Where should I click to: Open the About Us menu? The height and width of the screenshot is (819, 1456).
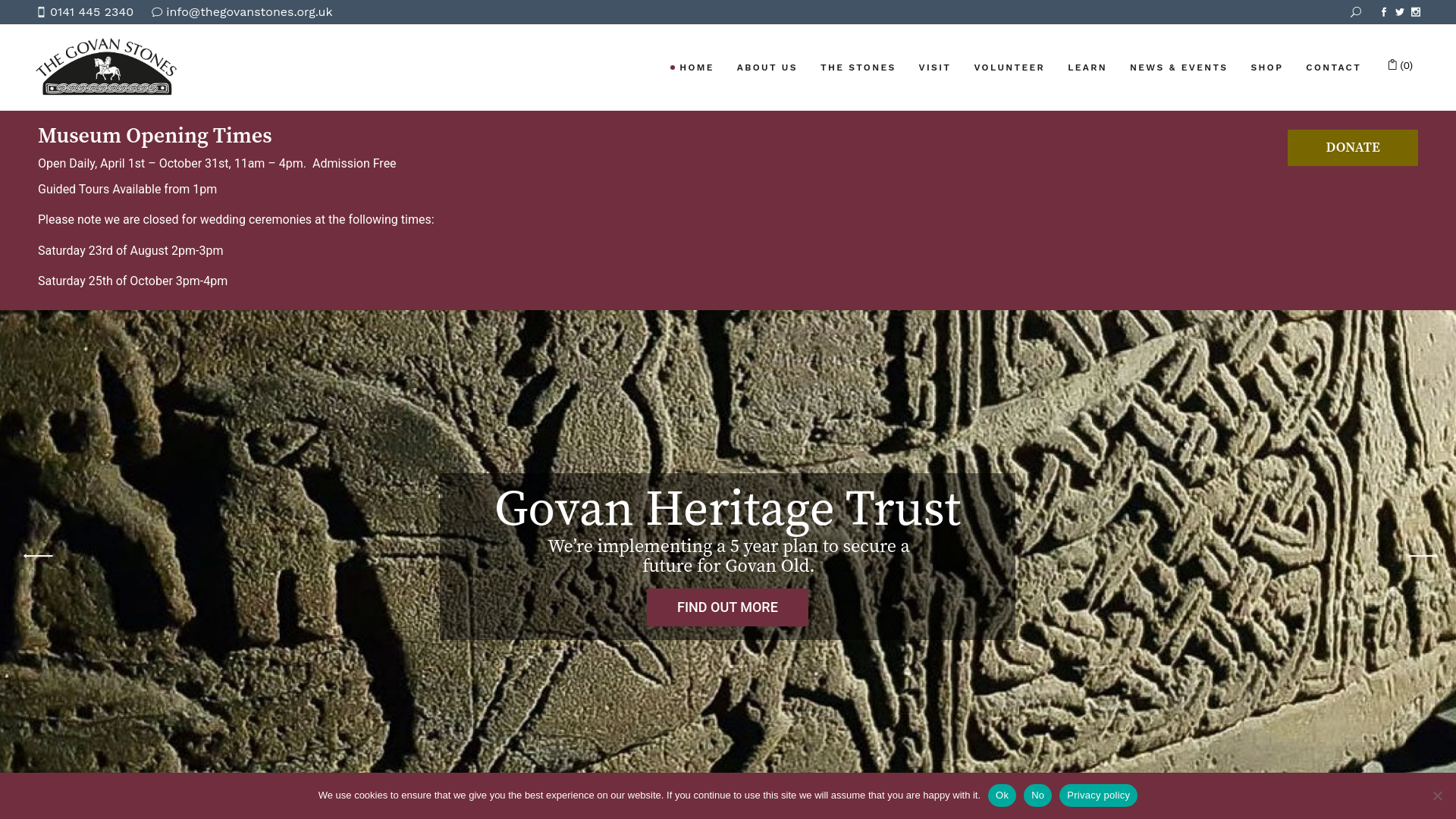click(767, 67)
